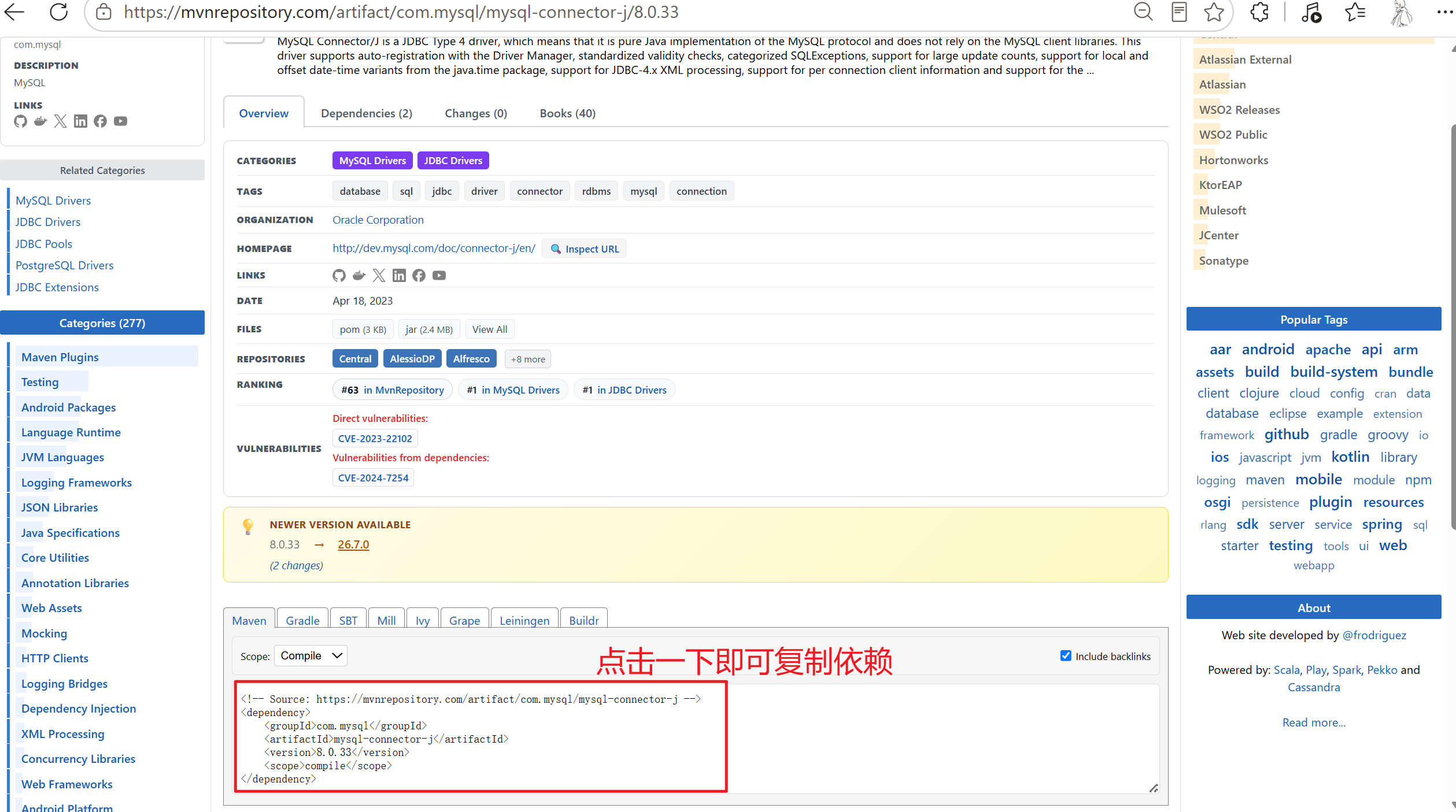Open the Books (40) tab
Screen dimensions: 1456x812
567,113
